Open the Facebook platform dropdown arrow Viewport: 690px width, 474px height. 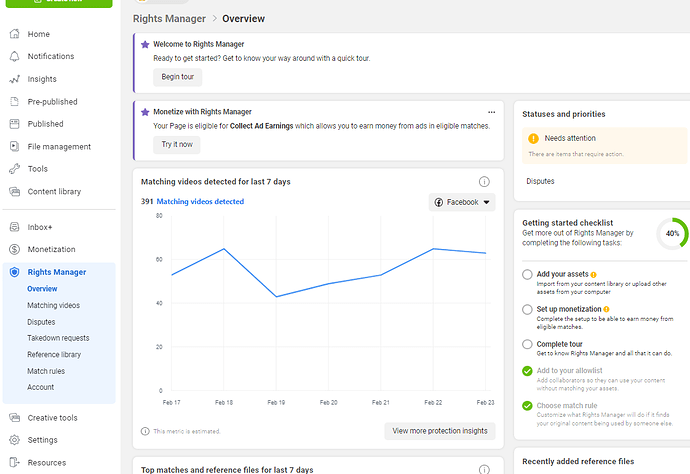click(x=486, y=202)
